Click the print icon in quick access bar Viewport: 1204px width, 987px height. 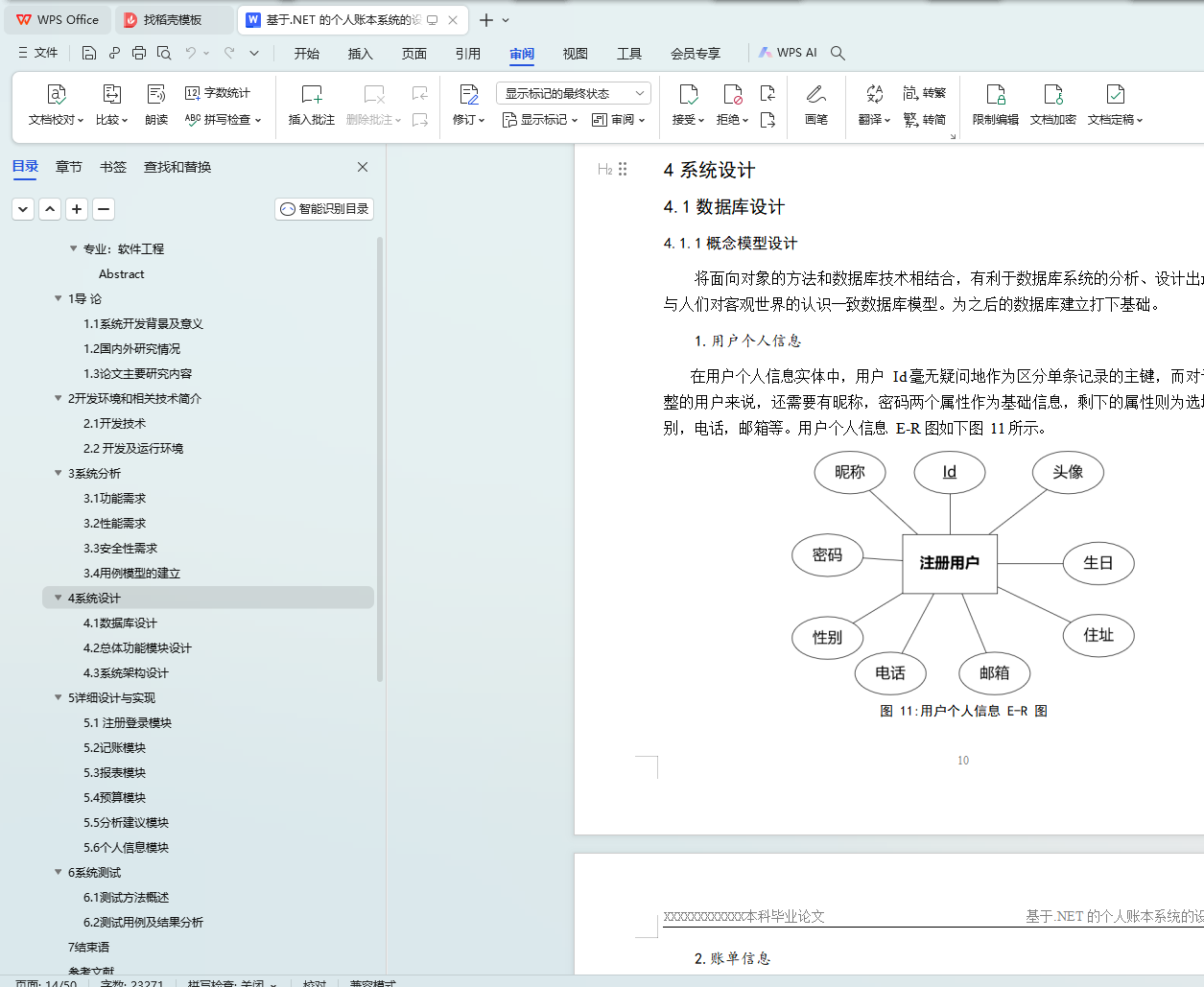point(139,53)
